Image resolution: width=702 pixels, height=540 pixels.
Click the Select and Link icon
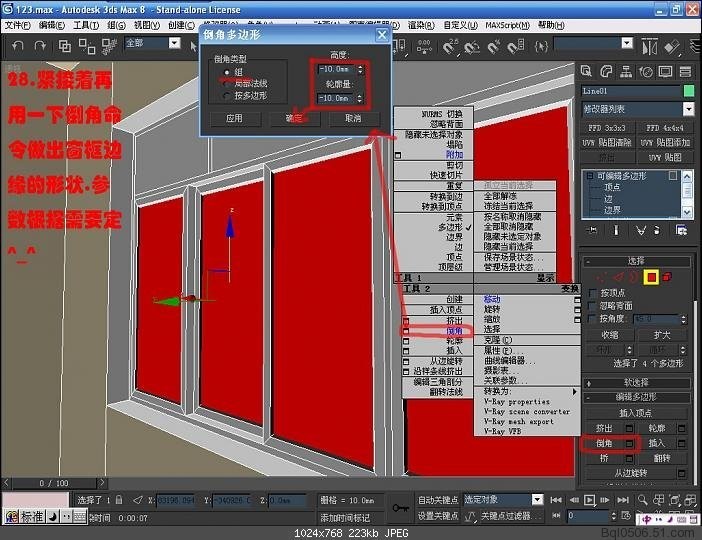(x=65, y=46)
